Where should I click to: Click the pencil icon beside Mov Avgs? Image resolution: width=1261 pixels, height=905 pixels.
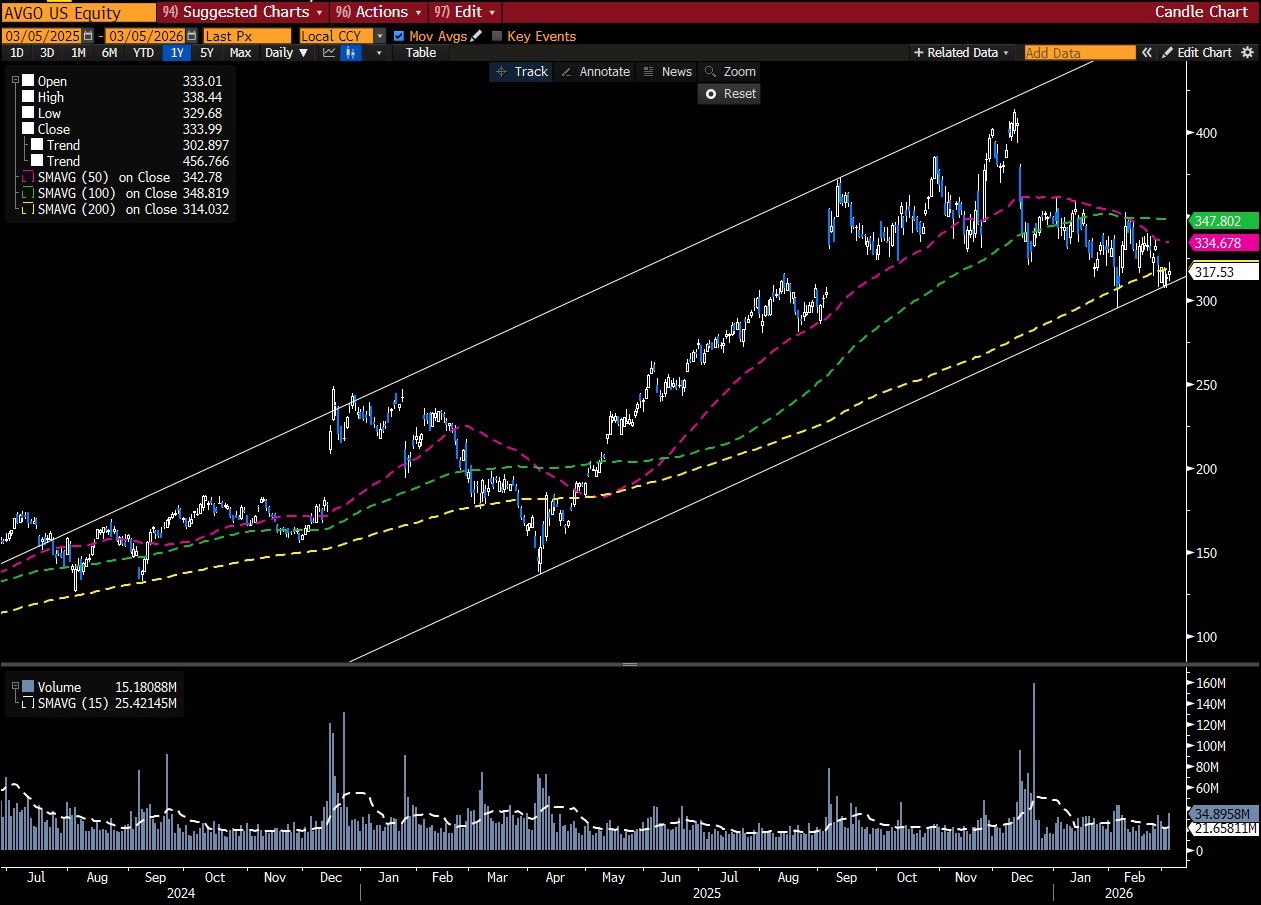[x=476, y=36]
